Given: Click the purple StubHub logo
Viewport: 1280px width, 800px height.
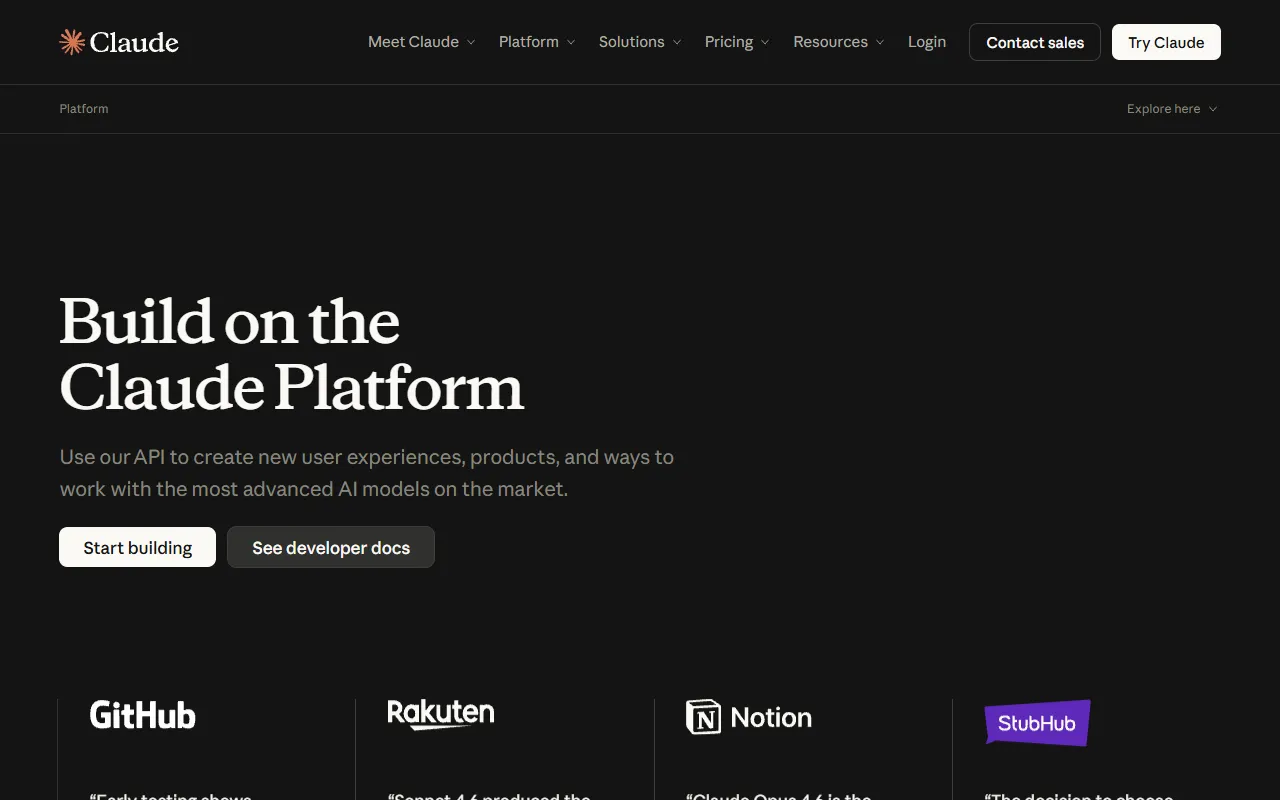Looking at the screenshot, I should pos(1037,722).
